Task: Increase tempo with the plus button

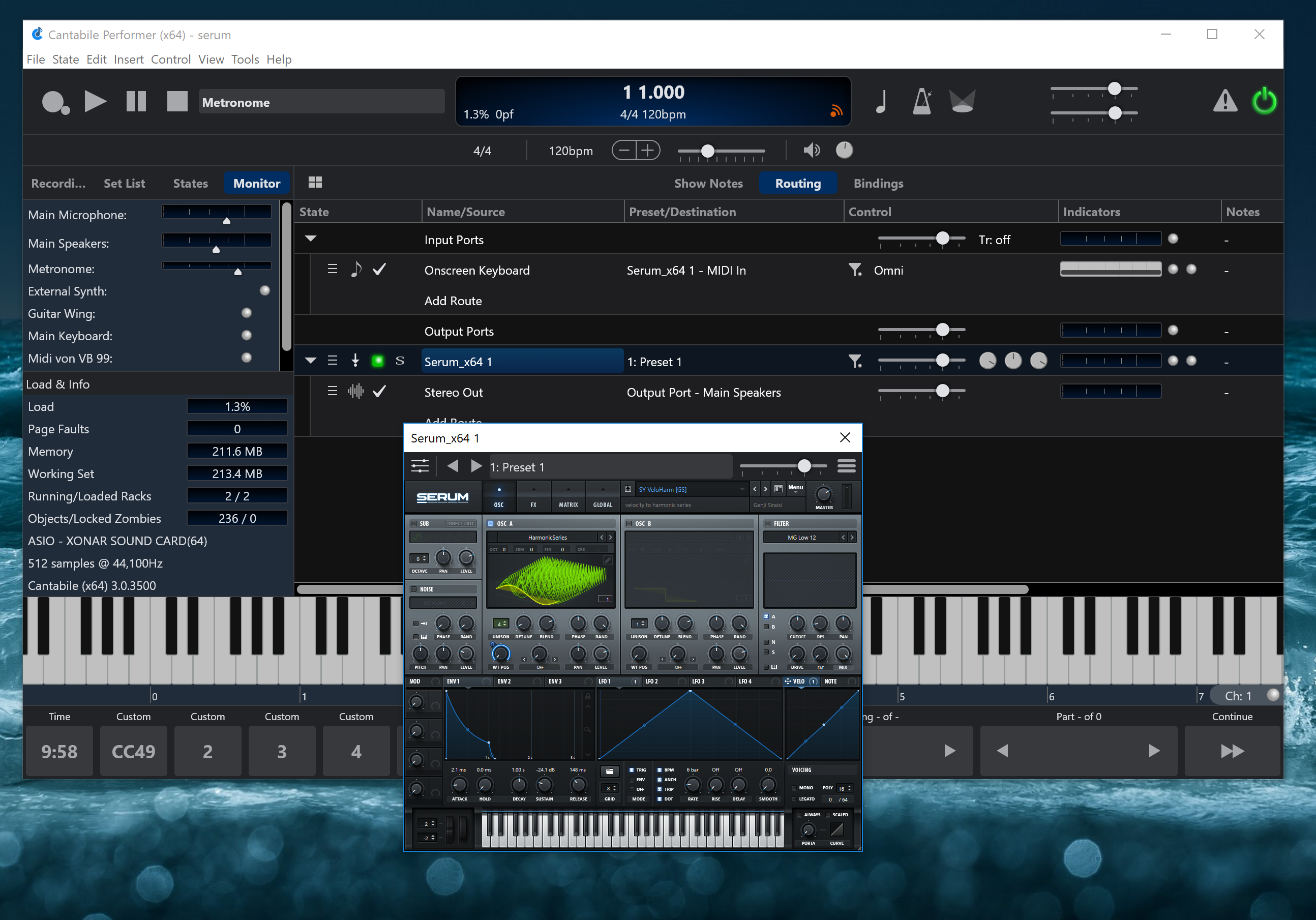Action: tap(648, 150)
